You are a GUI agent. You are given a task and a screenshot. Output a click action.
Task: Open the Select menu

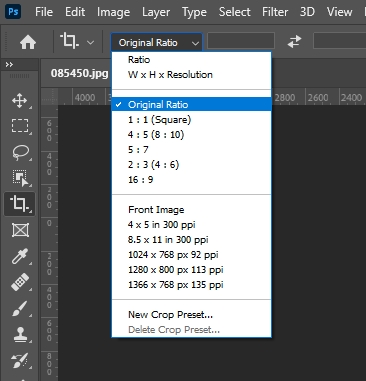pos(234,12)
